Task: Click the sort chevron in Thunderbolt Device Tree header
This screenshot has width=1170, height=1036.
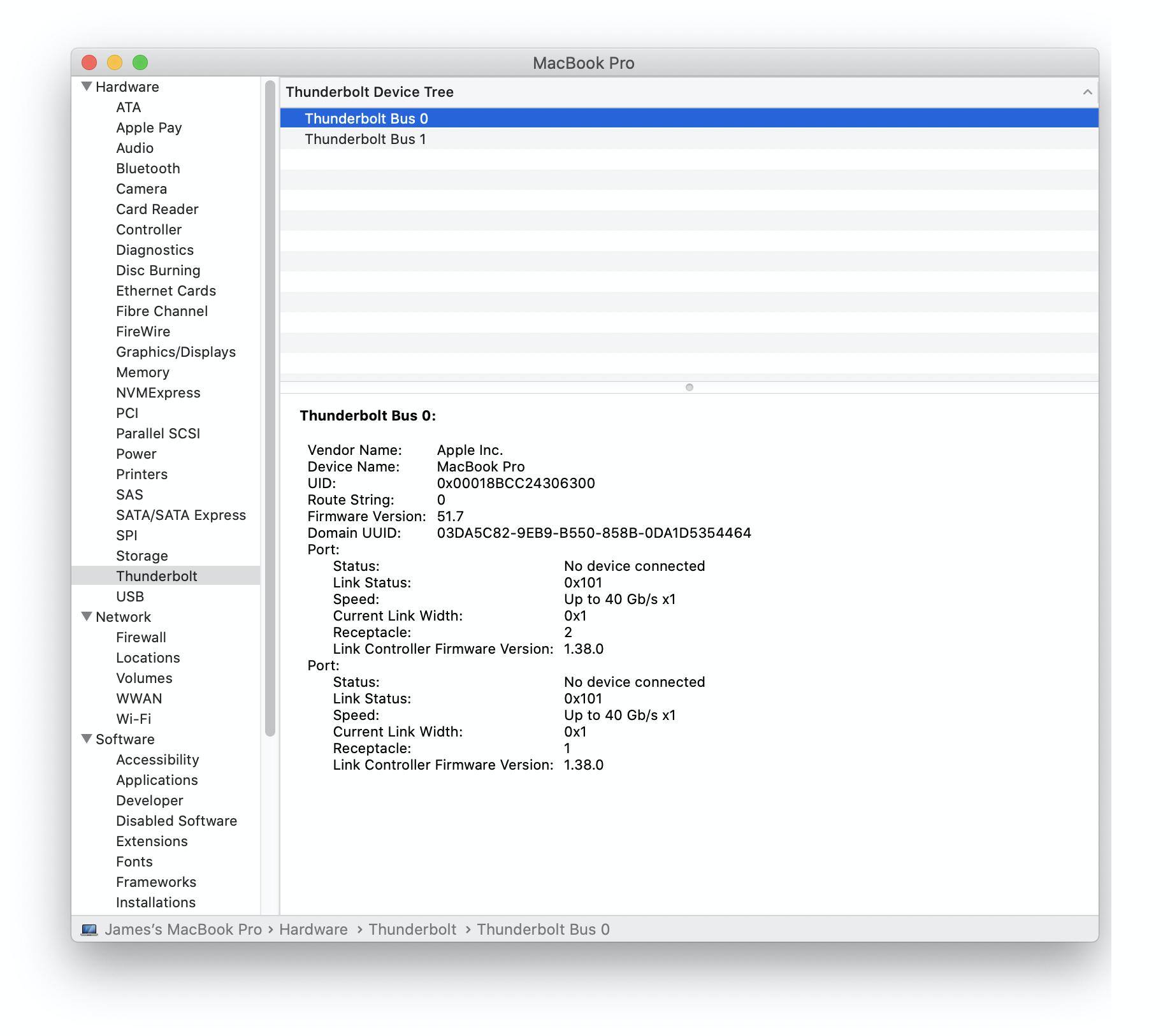Action: (1087, 92)
